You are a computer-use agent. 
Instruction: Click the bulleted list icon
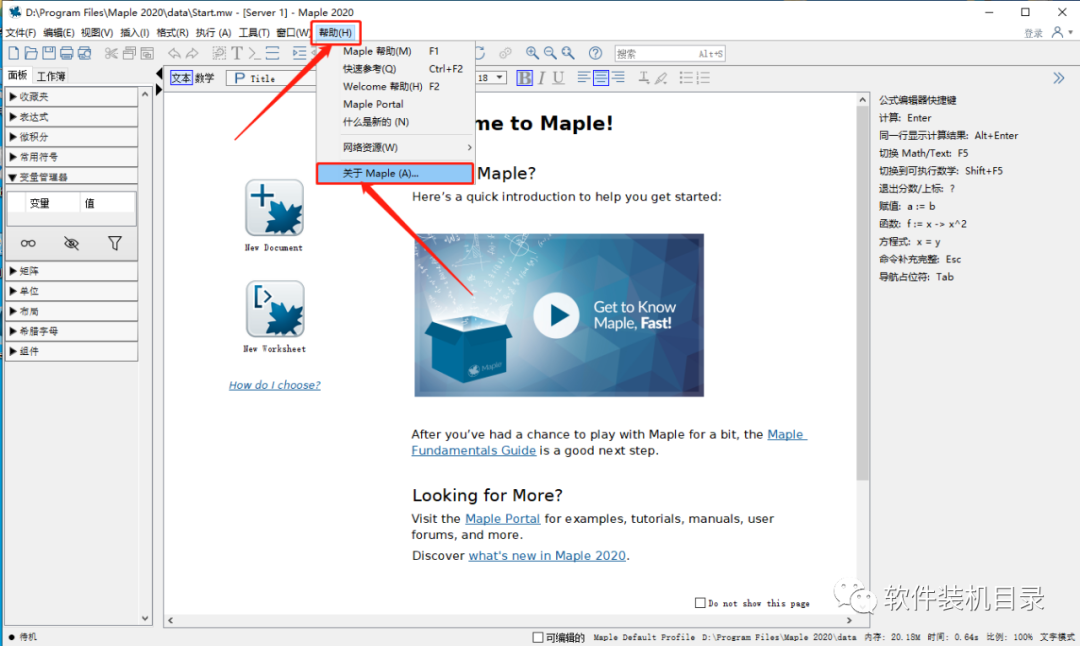[x=686, y=78]
